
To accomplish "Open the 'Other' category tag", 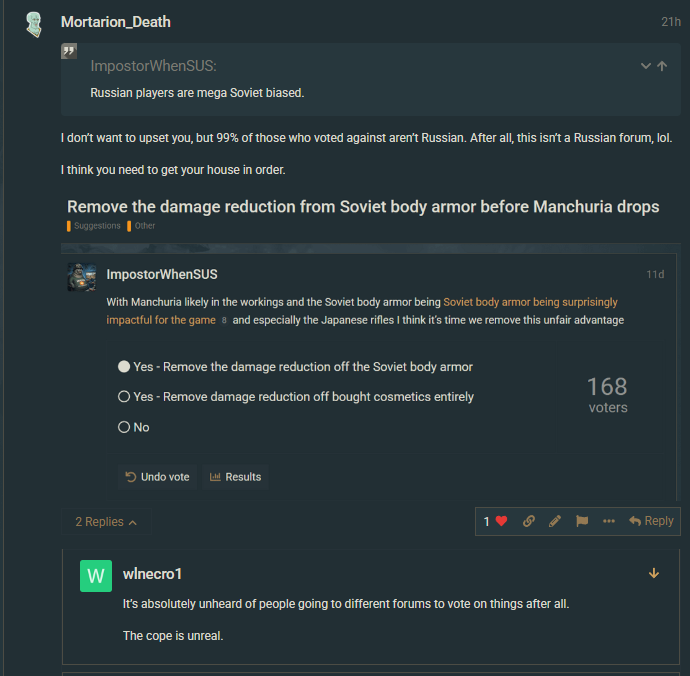I will (144, 226).
